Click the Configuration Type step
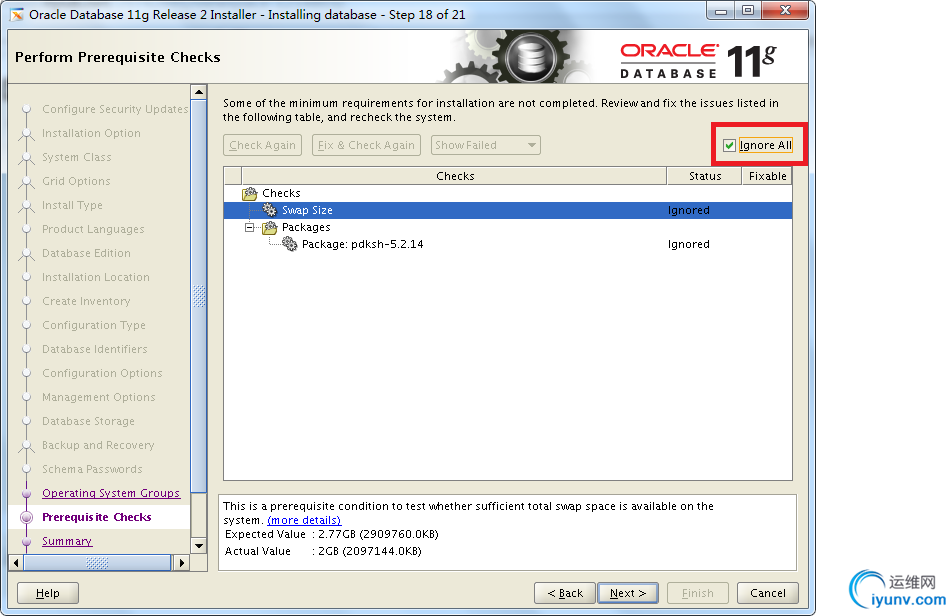The width and height of the screenshot is (952, 616). coord(94,325)
